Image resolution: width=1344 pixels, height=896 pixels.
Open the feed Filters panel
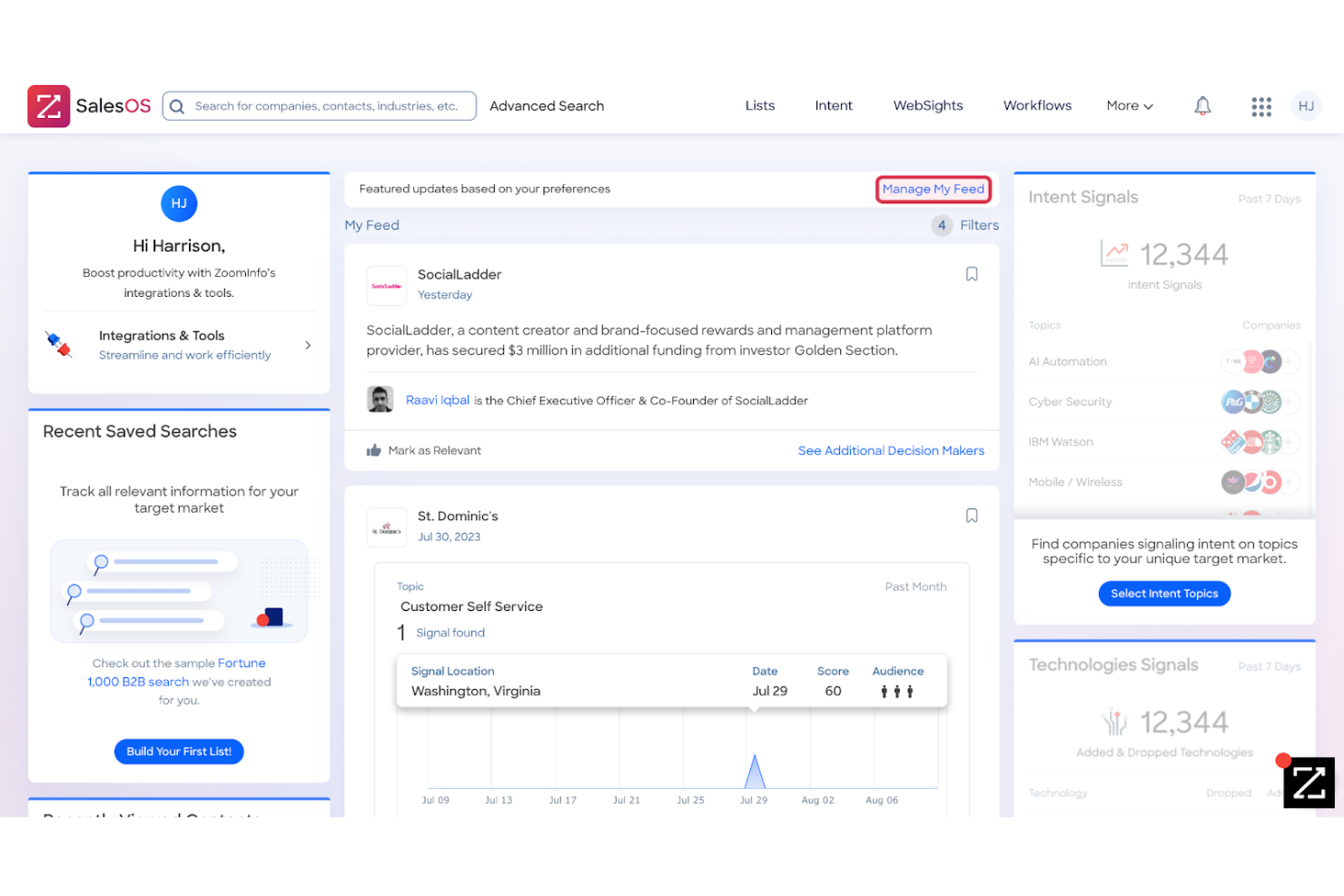(978, 225)
